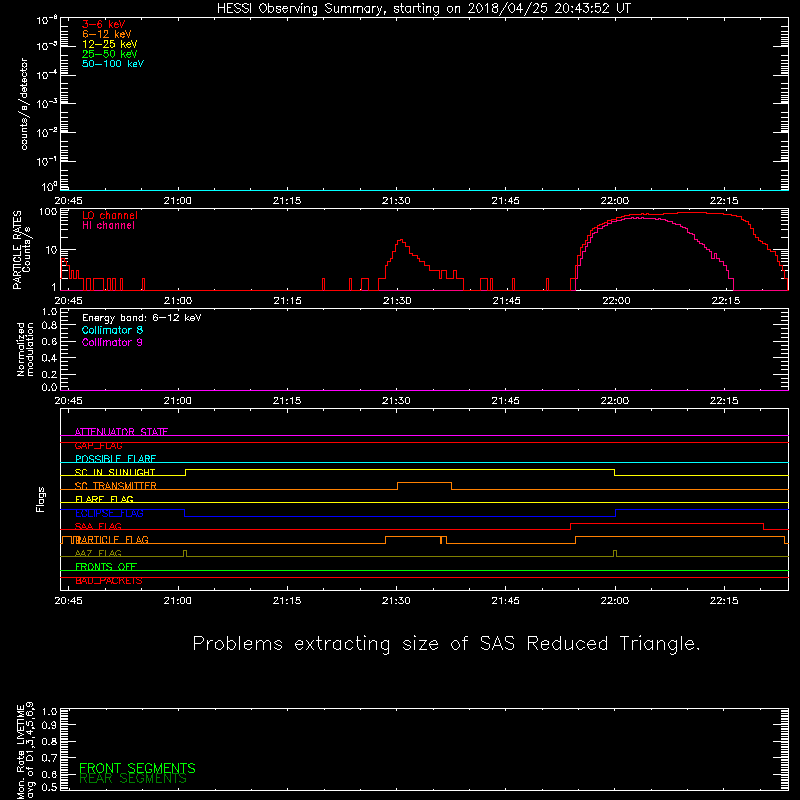Image resolution: width=800 pixels, height=800 pixels.
Task: Click the LO channel legend label
Action: point(110,215)
